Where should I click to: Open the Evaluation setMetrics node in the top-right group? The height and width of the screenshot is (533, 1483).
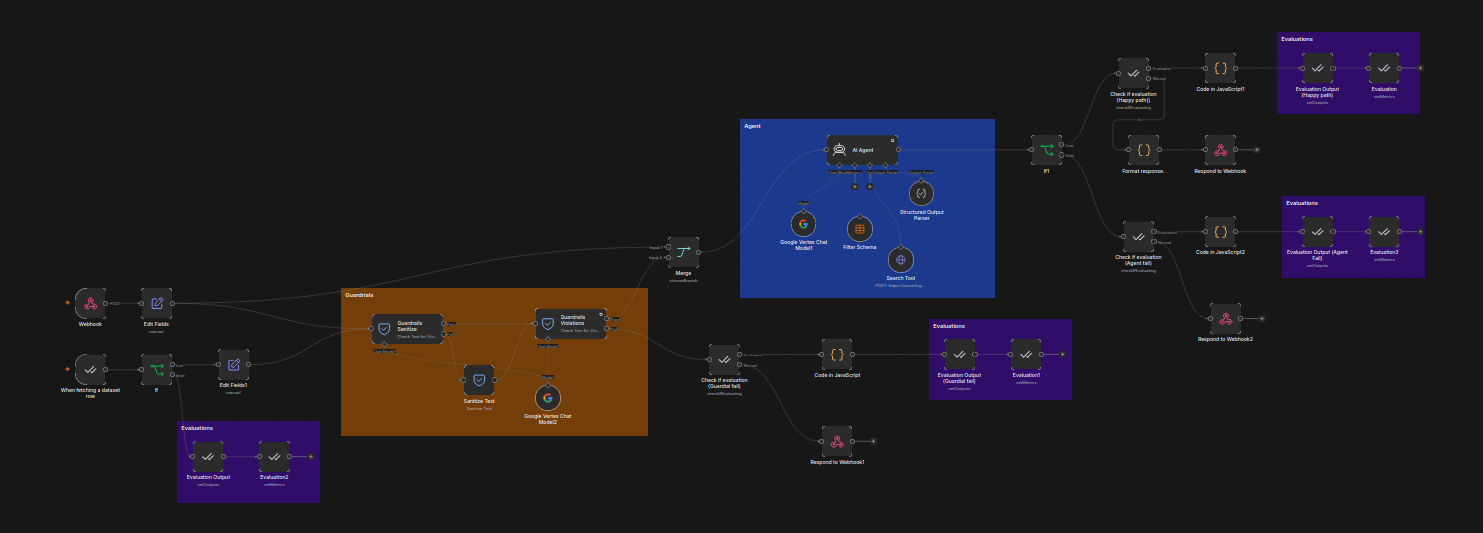click(x=1384, y=68)
